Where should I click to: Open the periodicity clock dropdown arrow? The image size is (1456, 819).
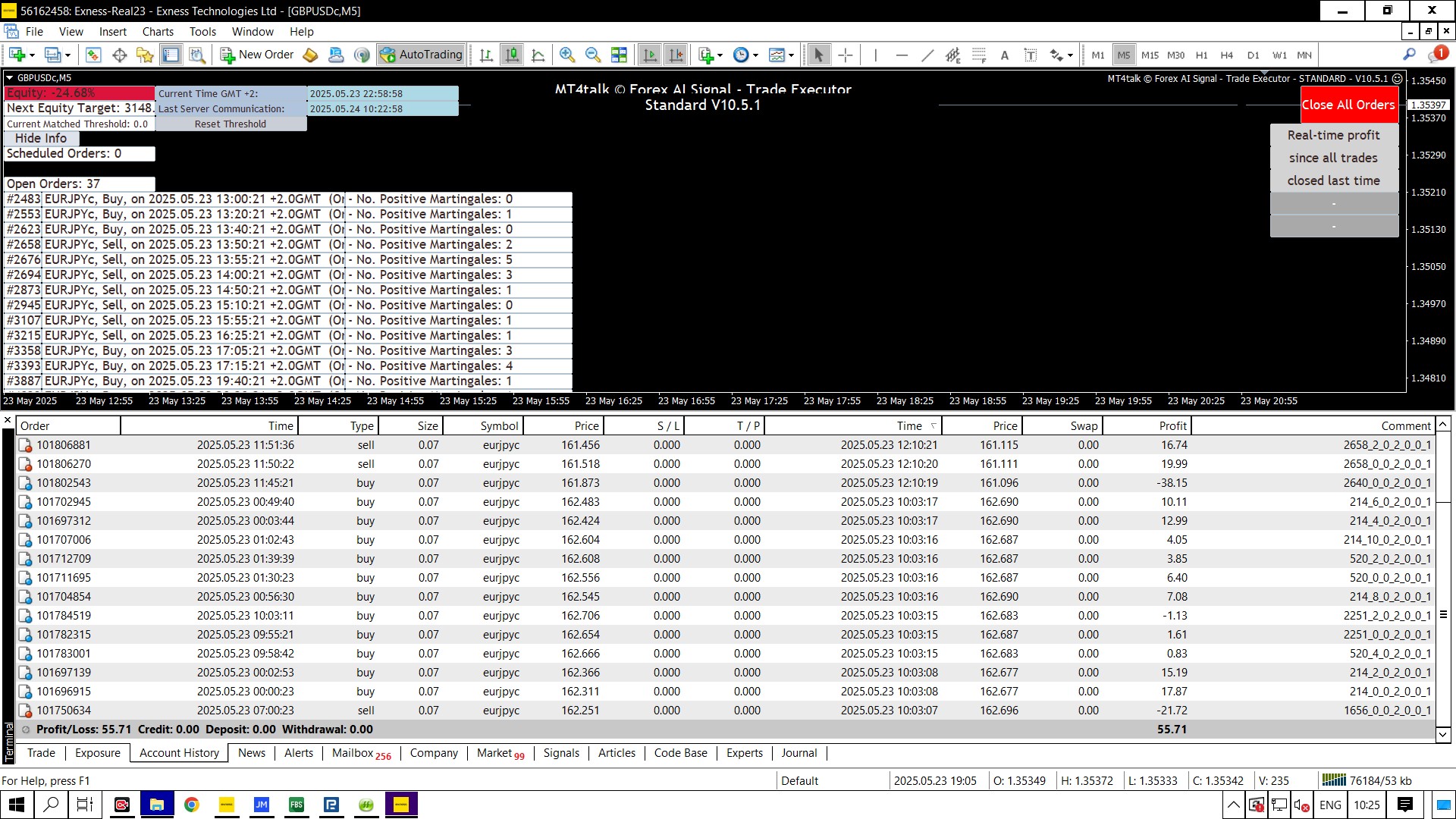click(755, 55)
